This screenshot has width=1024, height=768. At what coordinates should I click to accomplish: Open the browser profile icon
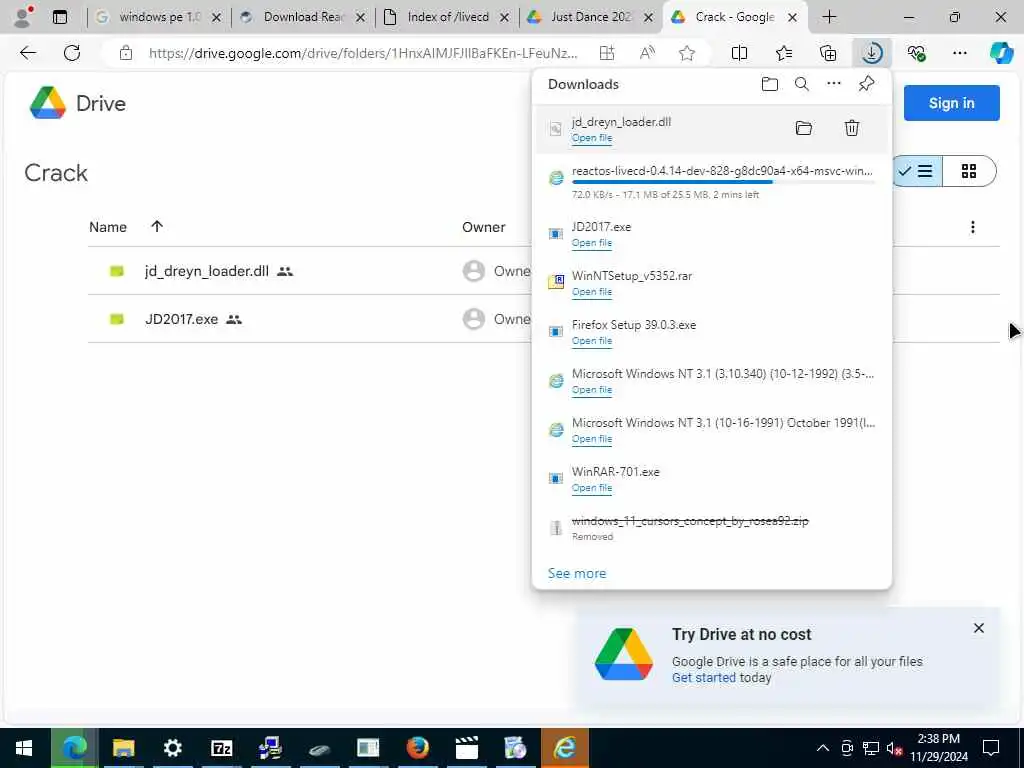tap(23, 17)
